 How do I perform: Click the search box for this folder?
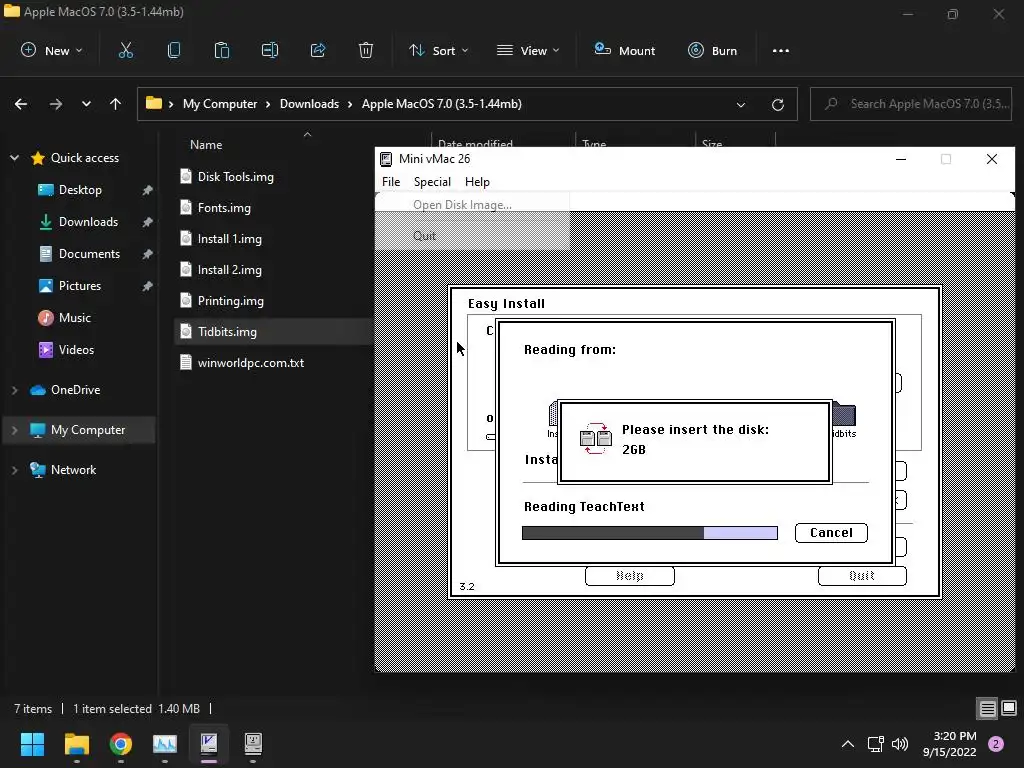(916, 104)
